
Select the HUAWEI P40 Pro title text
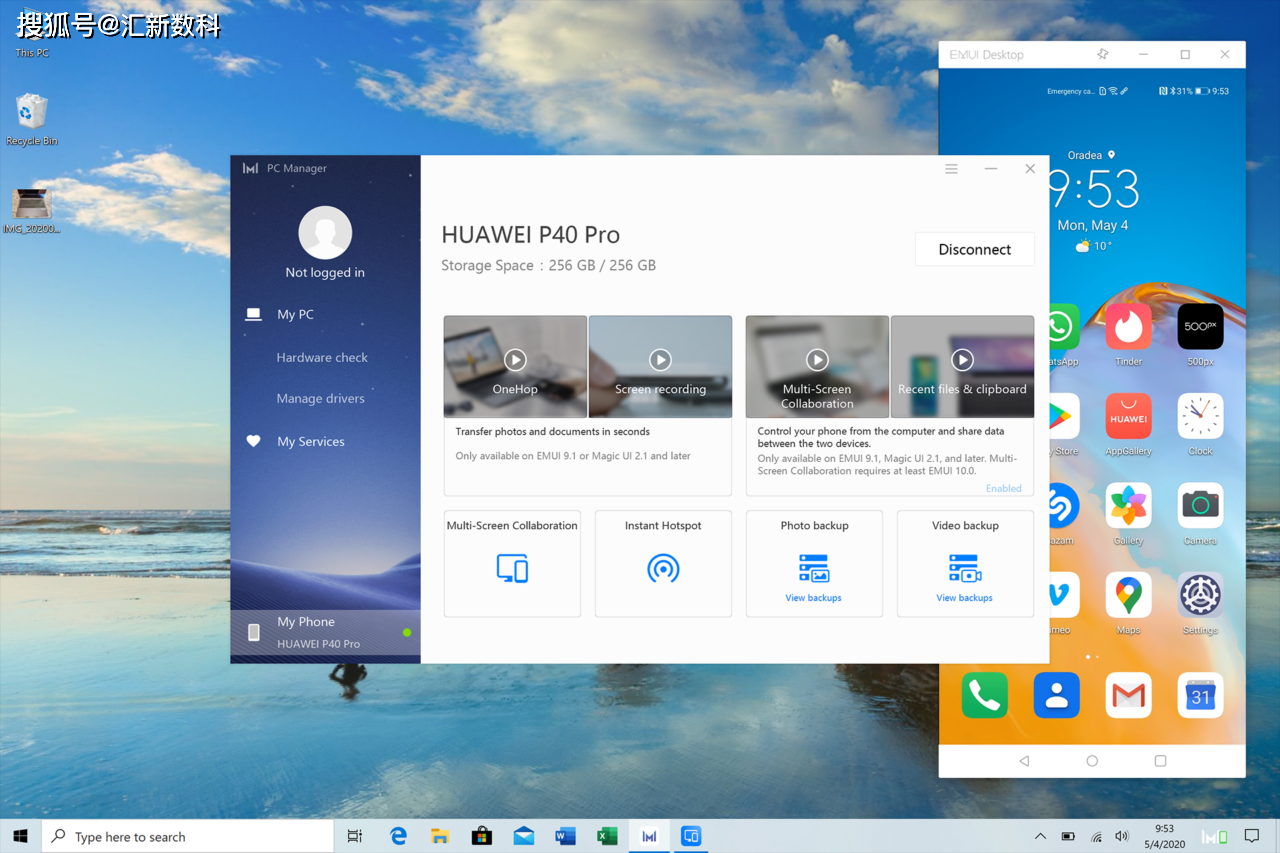531,235
